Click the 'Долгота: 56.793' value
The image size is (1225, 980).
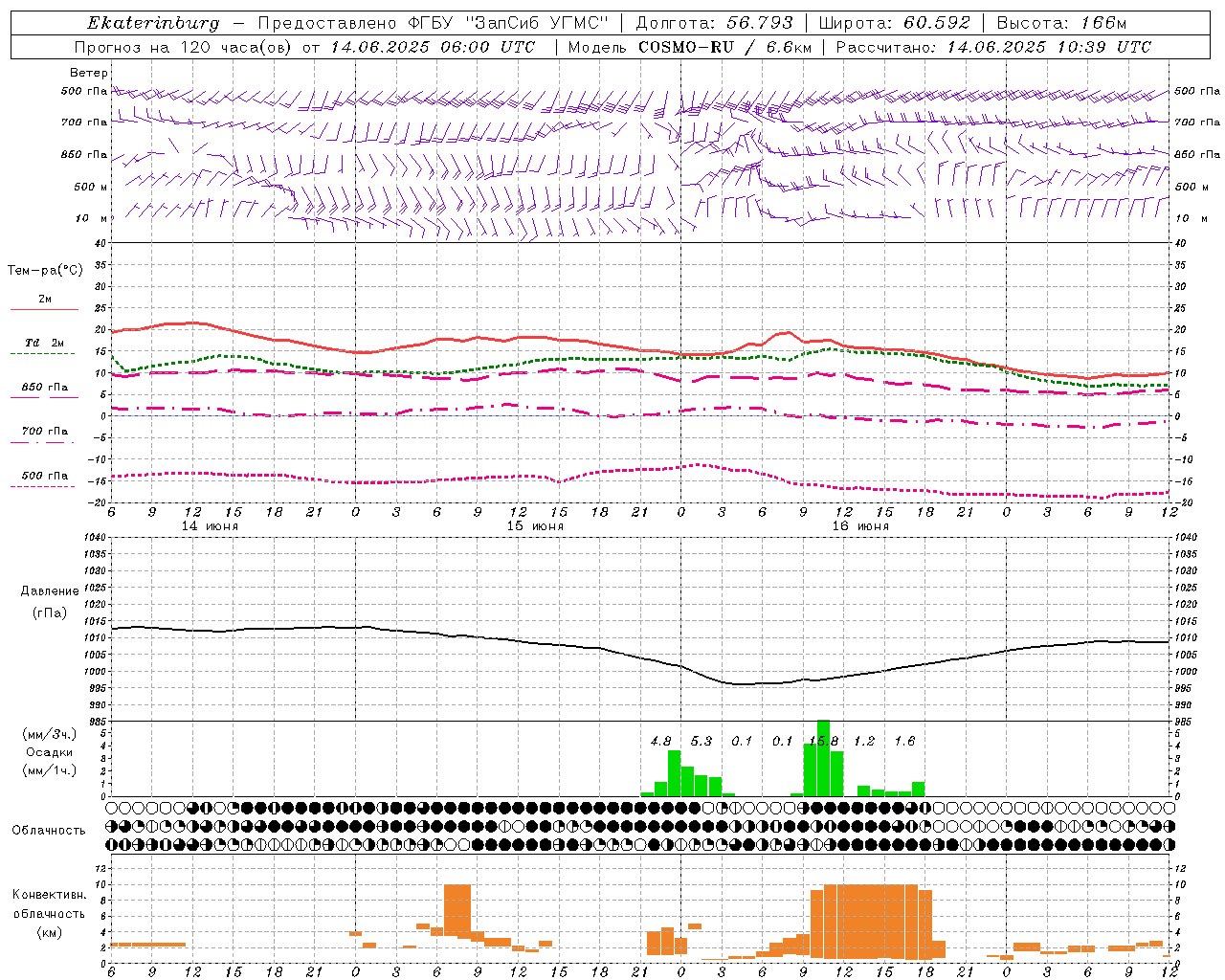pyautogui.click(x=715, y=23)
